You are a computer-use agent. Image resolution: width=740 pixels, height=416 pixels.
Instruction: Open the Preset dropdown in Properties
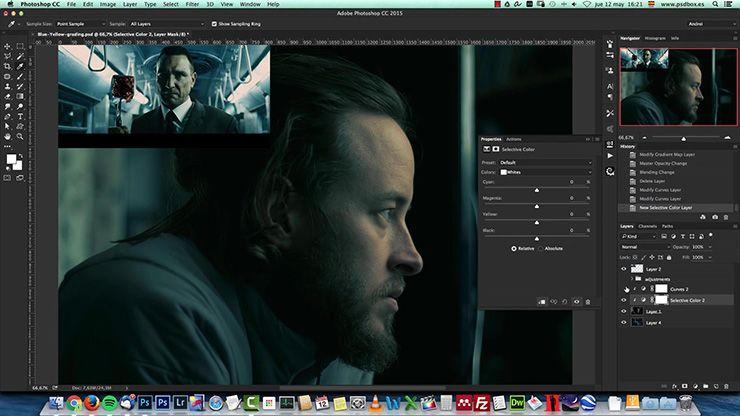(x=545, y=162)
